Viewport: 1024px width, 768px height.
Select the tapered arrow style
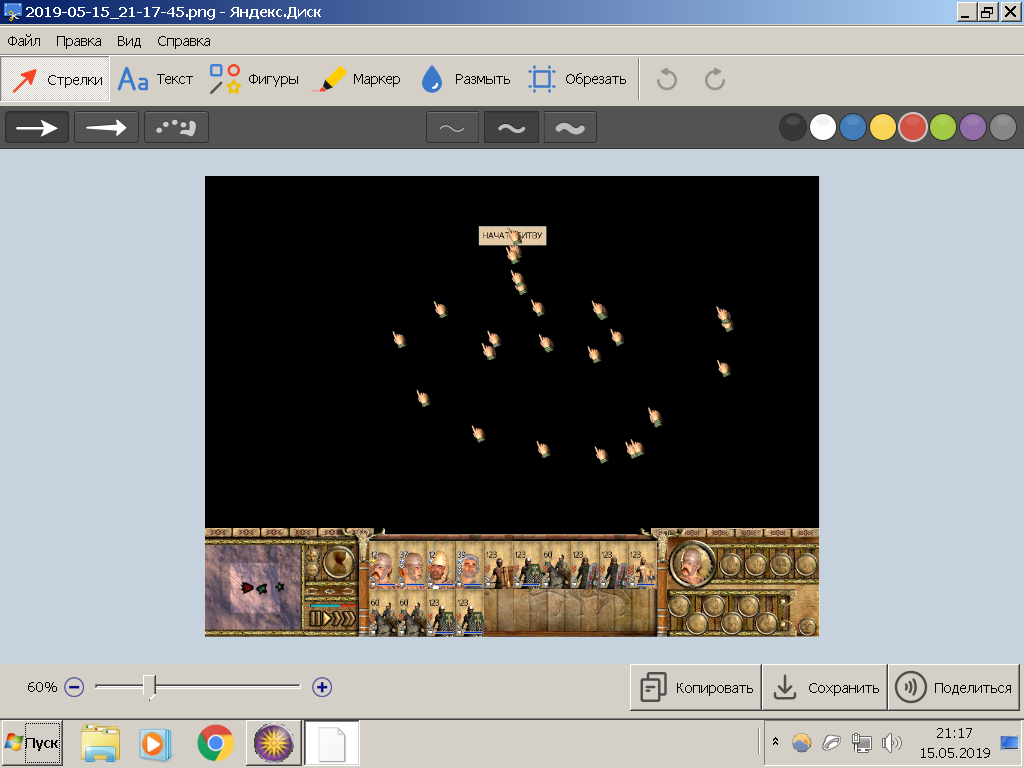coord(106,127)
